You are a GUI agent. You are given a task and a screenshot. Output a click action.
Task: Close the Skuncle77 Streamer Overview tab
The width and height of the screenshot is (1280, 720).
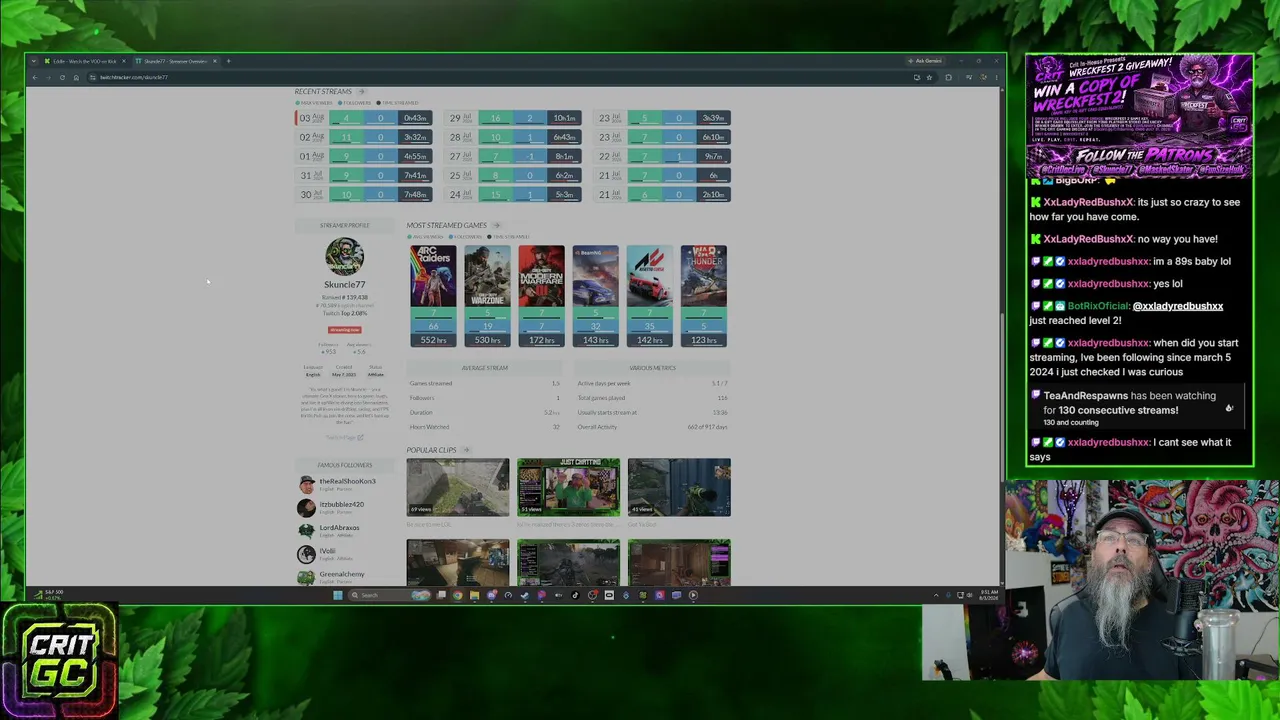pyautogui.click(x=214, y=61)
